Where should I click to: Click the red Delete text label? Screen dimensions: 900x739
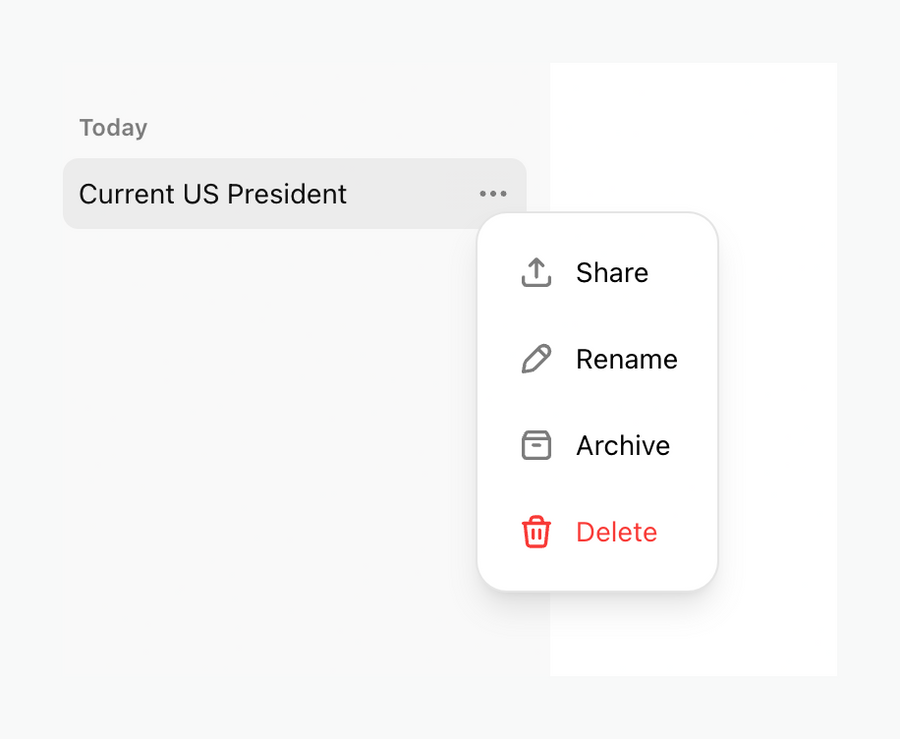click(616, 532)
